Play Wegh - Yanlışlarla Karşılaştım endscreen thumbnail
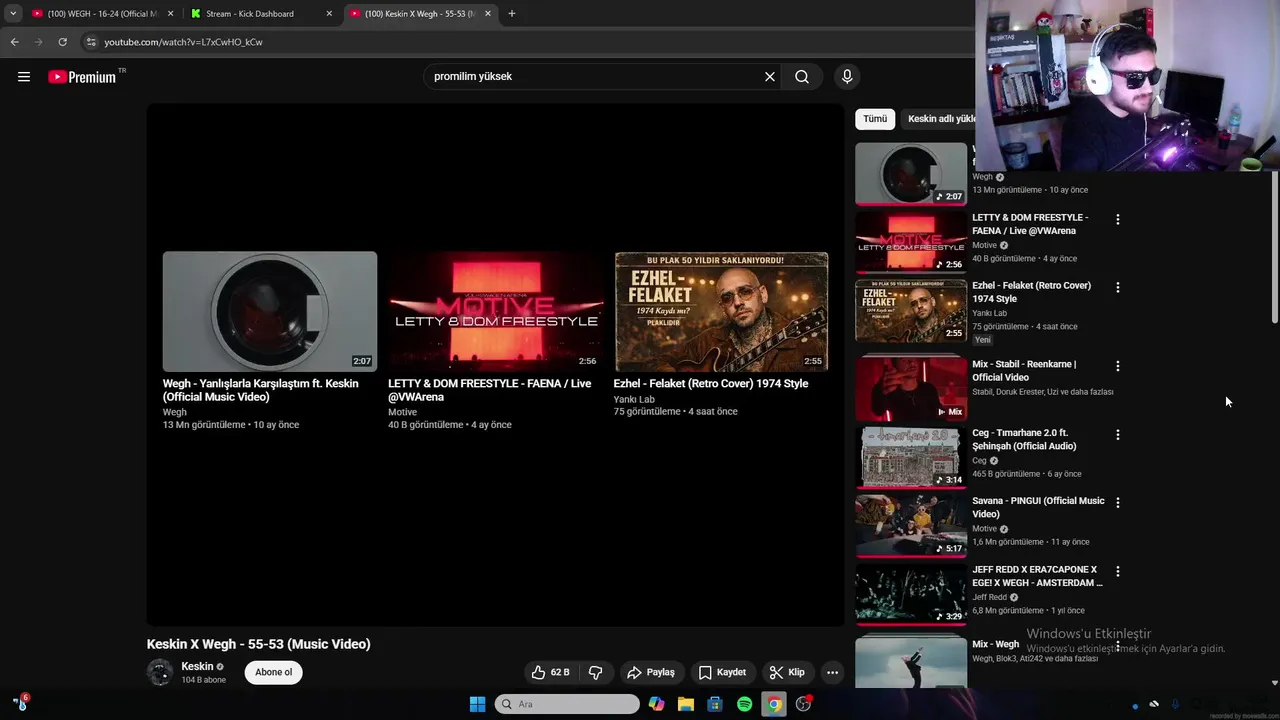The height and width of the screenshot is (720, 1280). pos(270,311)
